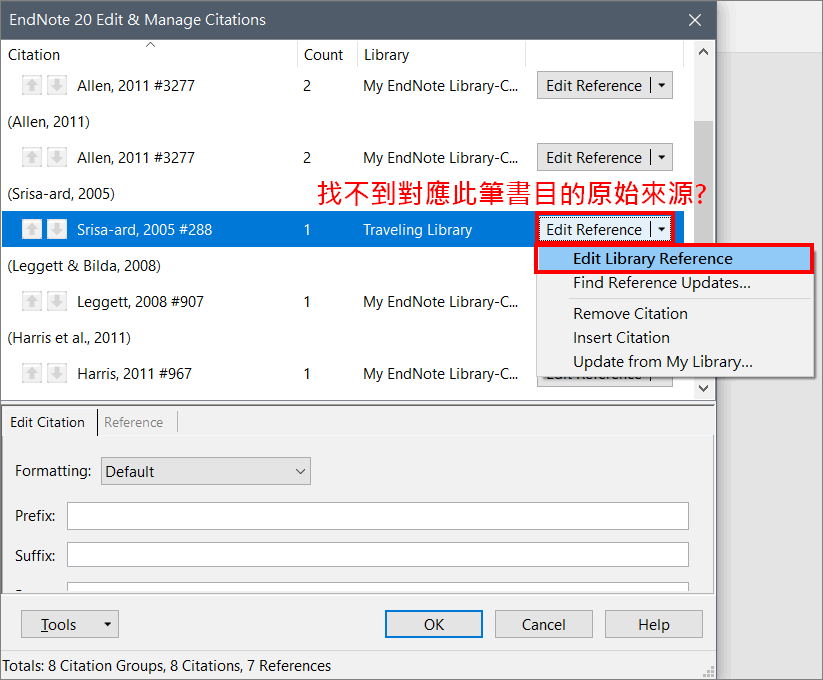Click the (Srisa-ard, 2005) group heading
The image size is (823, 680).
(61, 194)
